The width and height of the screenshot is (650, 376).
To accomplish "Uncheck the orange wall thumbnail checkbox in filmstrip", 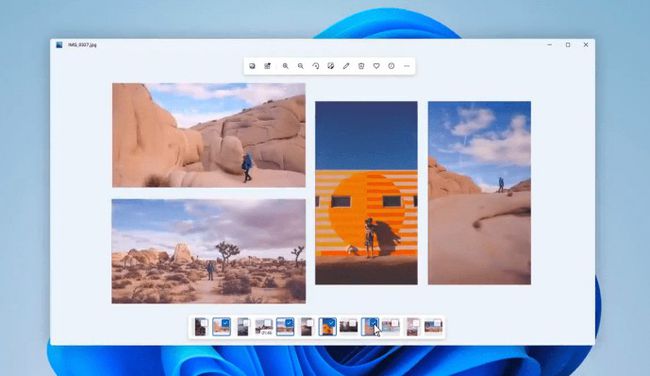I will pos(332,322).
